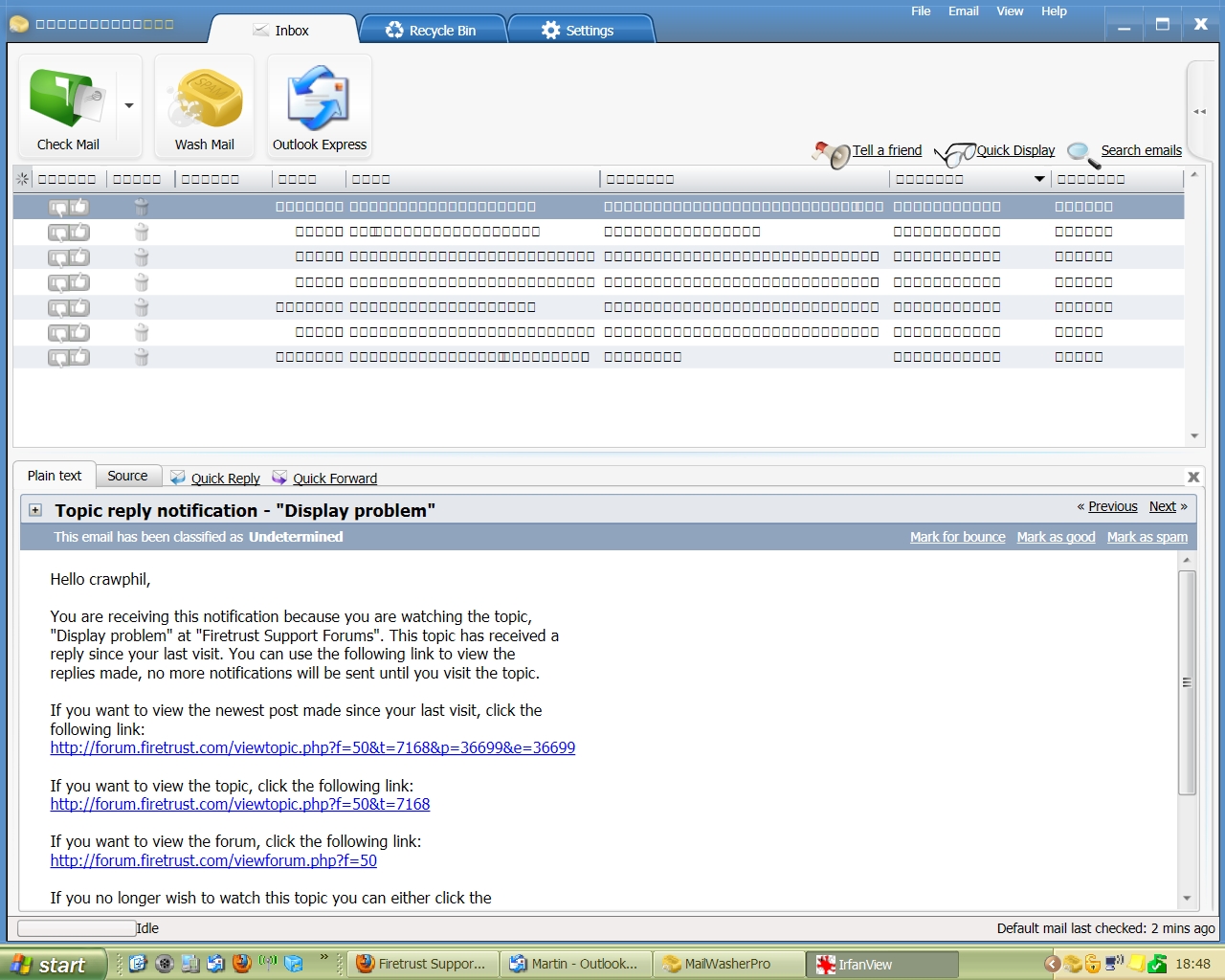Collapse the side panel with double-arrow button
Viewport: 1225px width, 980px height.
coord(1199,112)
